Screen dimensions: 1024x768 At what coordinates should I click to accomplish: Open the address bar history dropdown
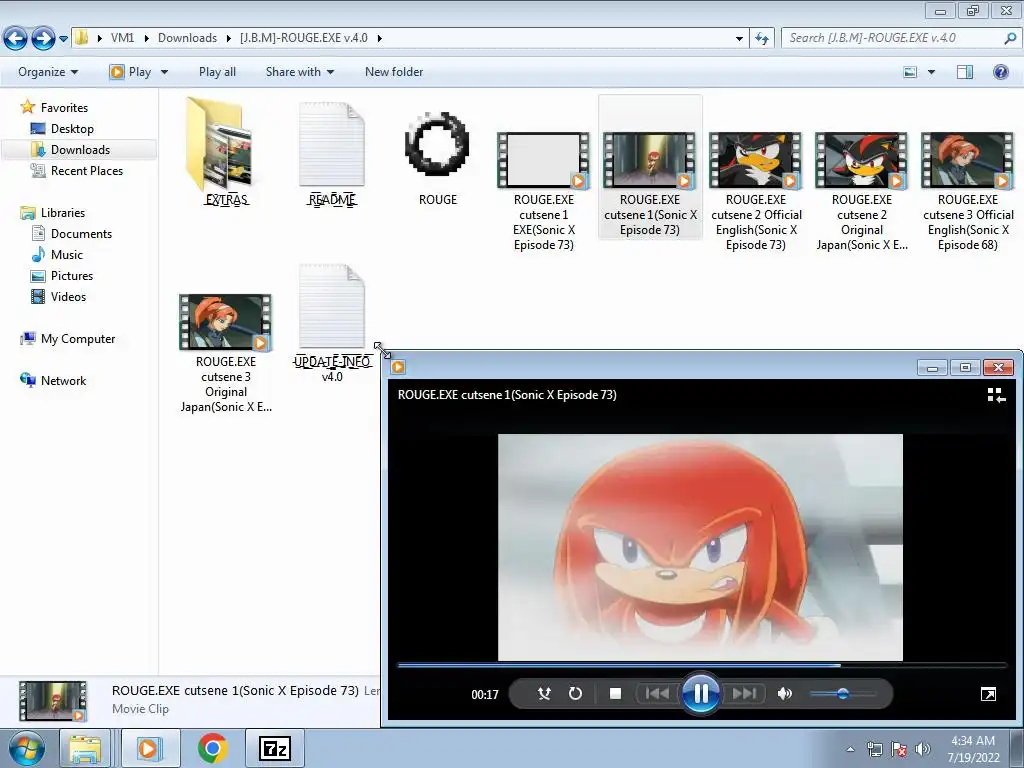pyautogui.click(x=739, y=39)
